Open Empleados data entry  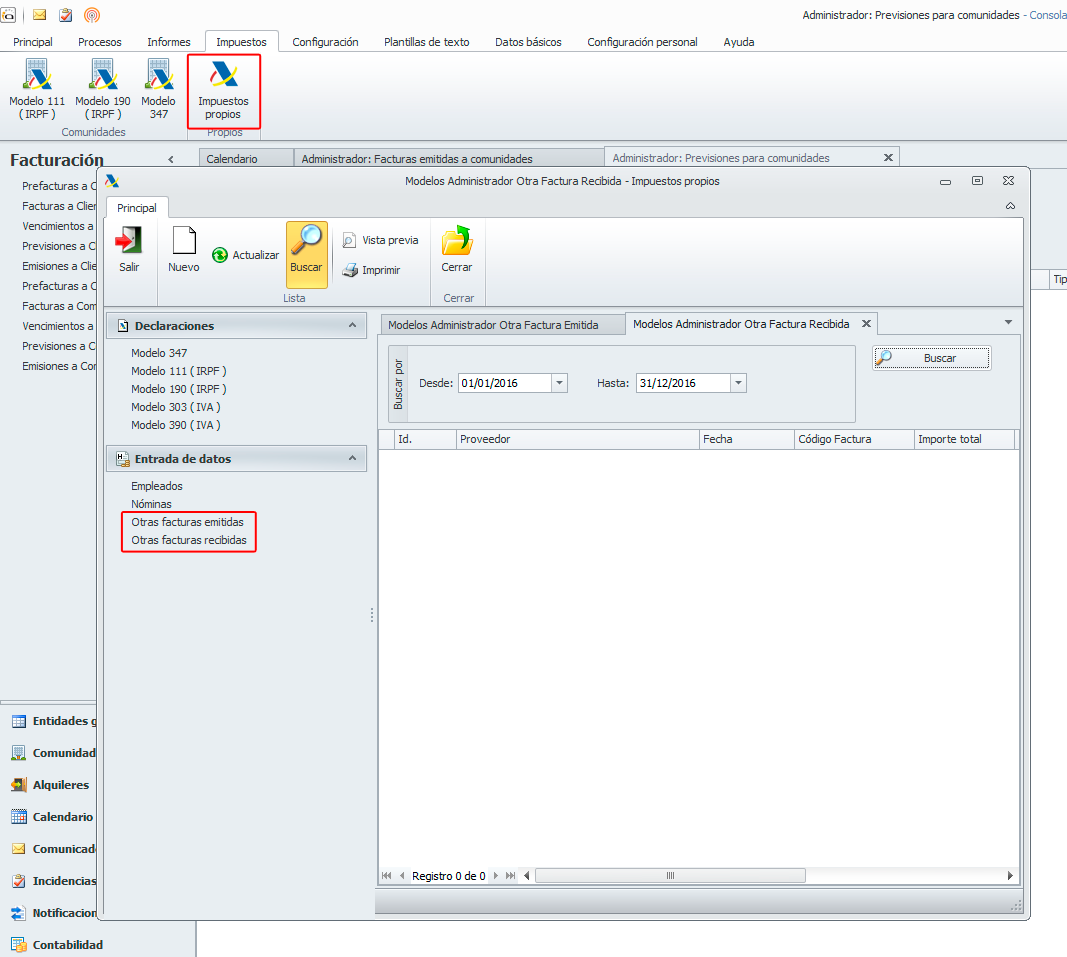tap(157, 486)
